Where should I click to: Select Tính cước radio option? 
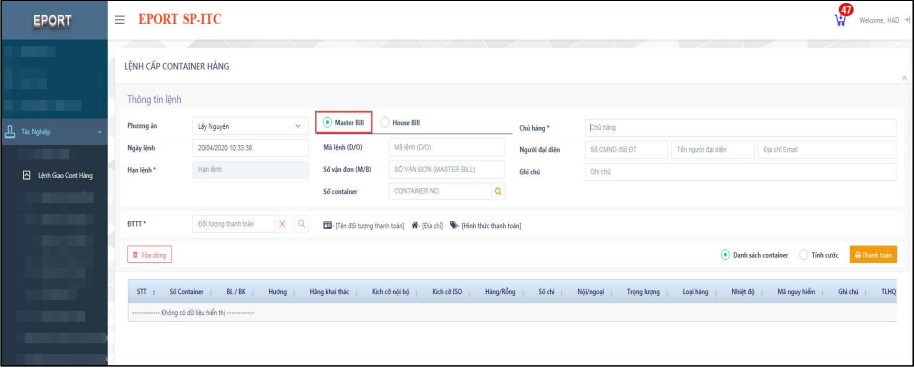804,255
